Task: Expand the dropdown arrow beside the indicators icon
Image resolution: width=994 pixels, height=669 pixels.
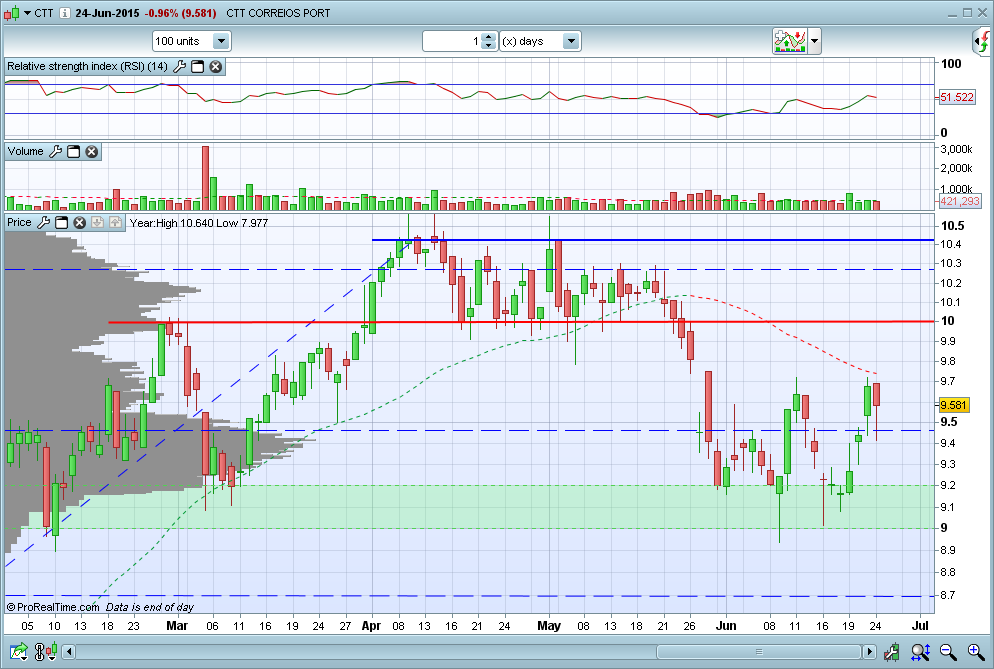Action: (x=815, y=42)
